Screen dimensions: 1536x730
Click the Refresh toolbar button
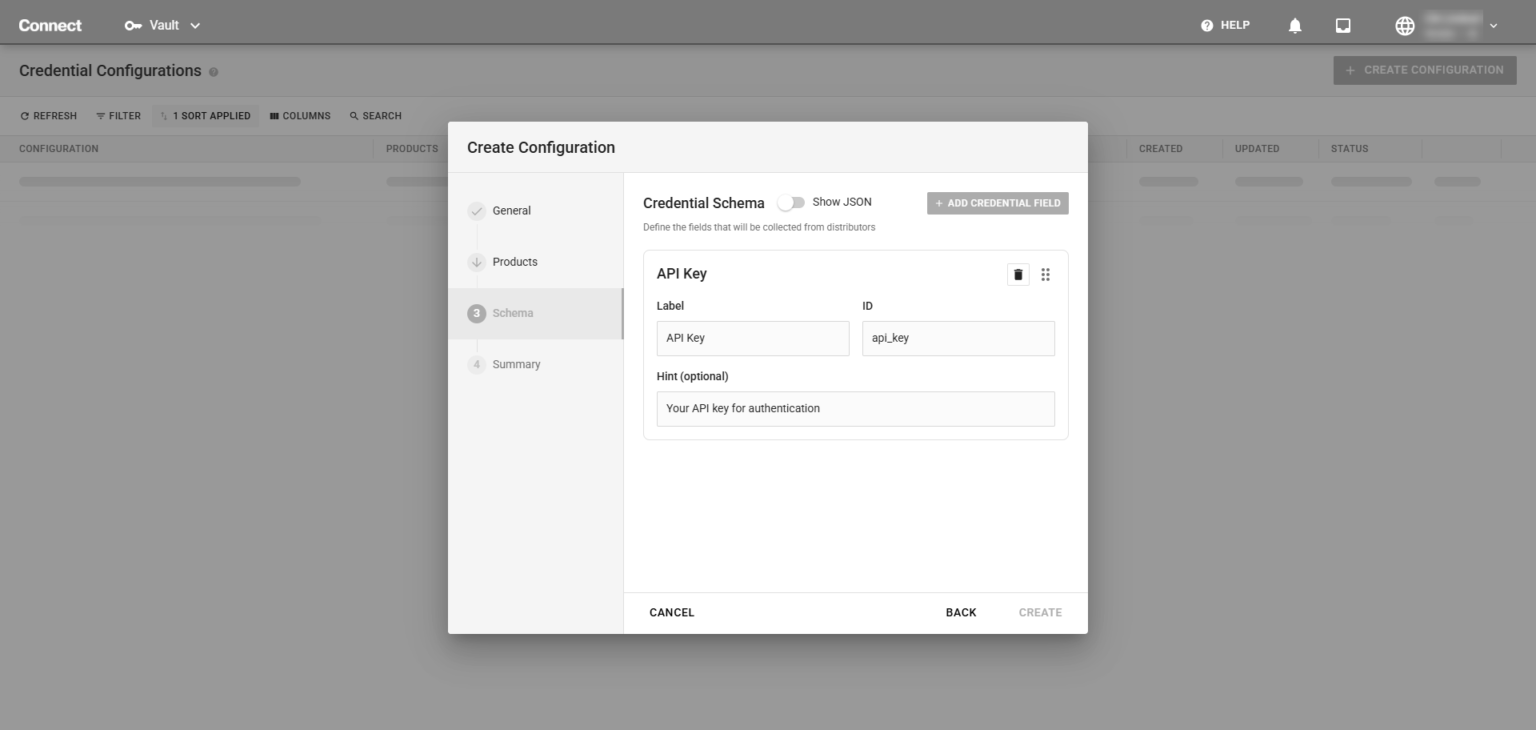click(48, 116)
